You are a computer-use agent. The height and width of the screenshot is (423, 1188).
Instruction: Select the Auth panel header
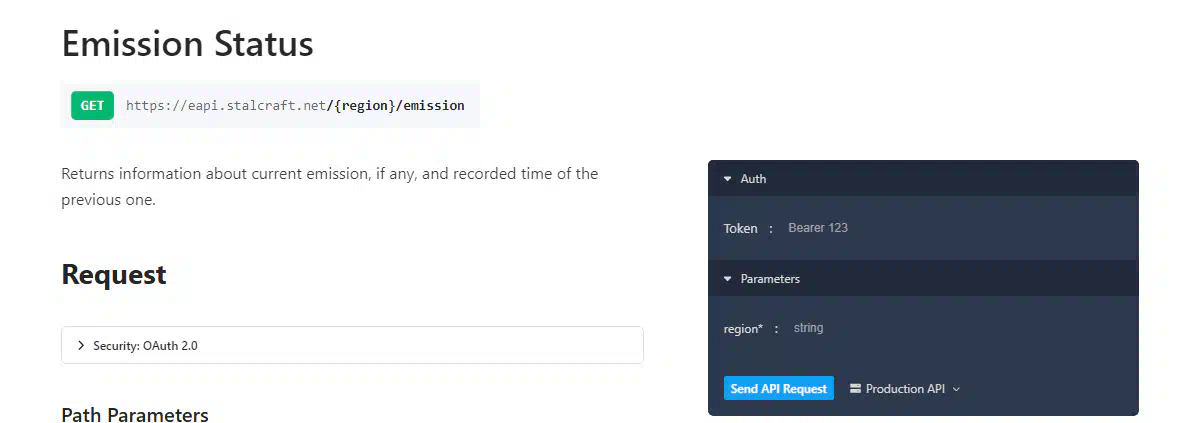923,179
